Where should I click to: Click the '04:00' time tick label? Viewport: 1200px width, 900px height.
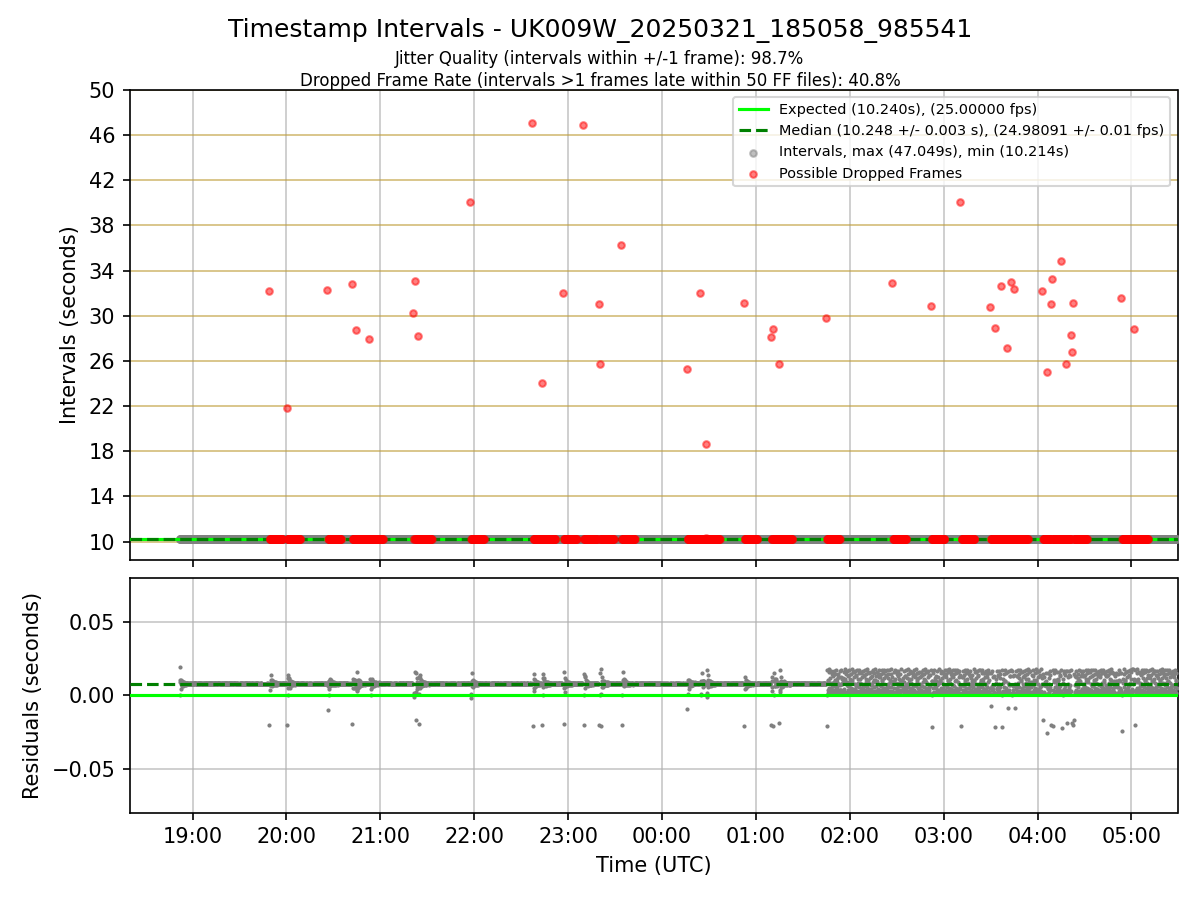pos(1037,836)
